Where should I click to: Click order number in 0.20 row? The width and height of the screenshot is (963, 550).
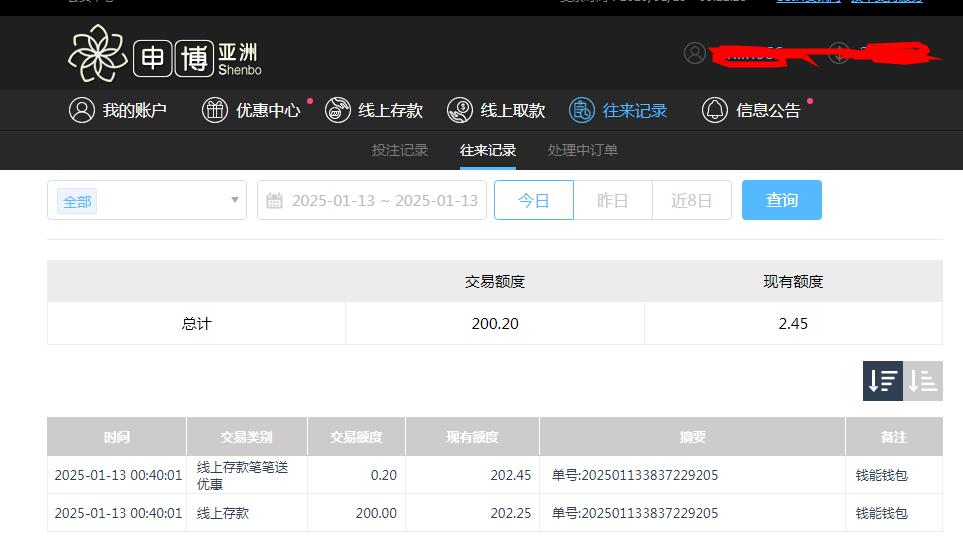pyautogui.click(x=634, y=475)
